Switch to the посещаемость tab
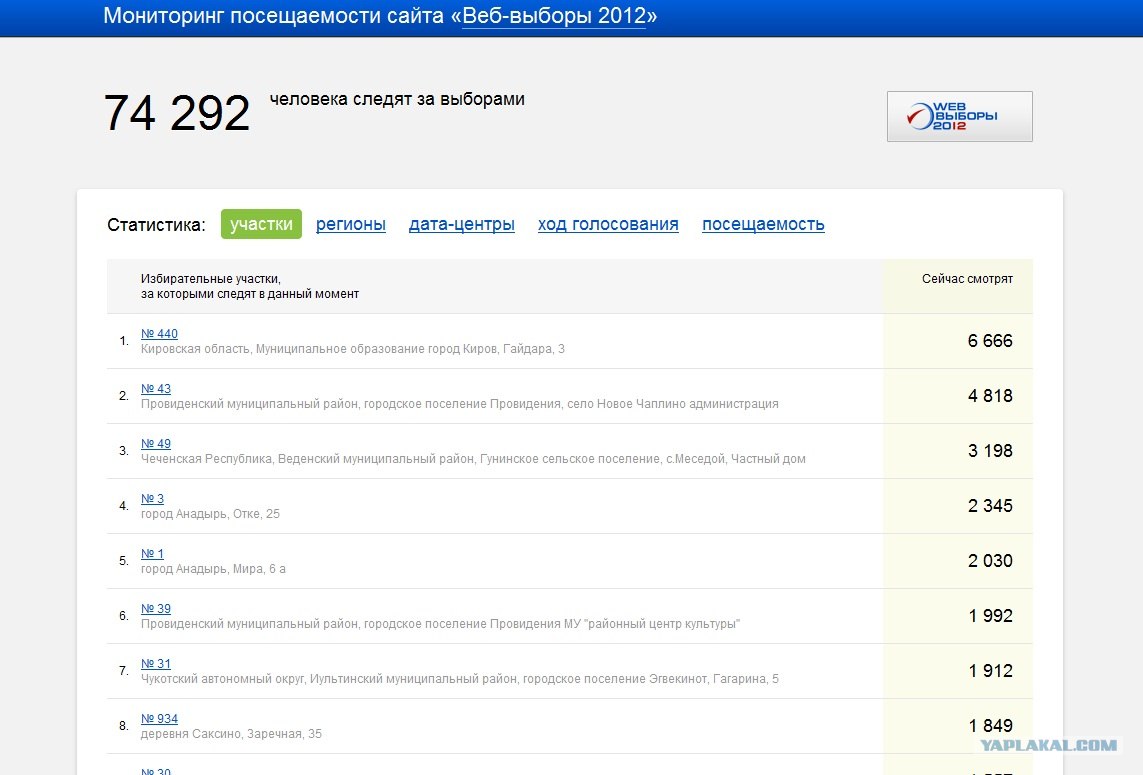The height and width of the screenshot is (775, 1143). pos(762,224)
